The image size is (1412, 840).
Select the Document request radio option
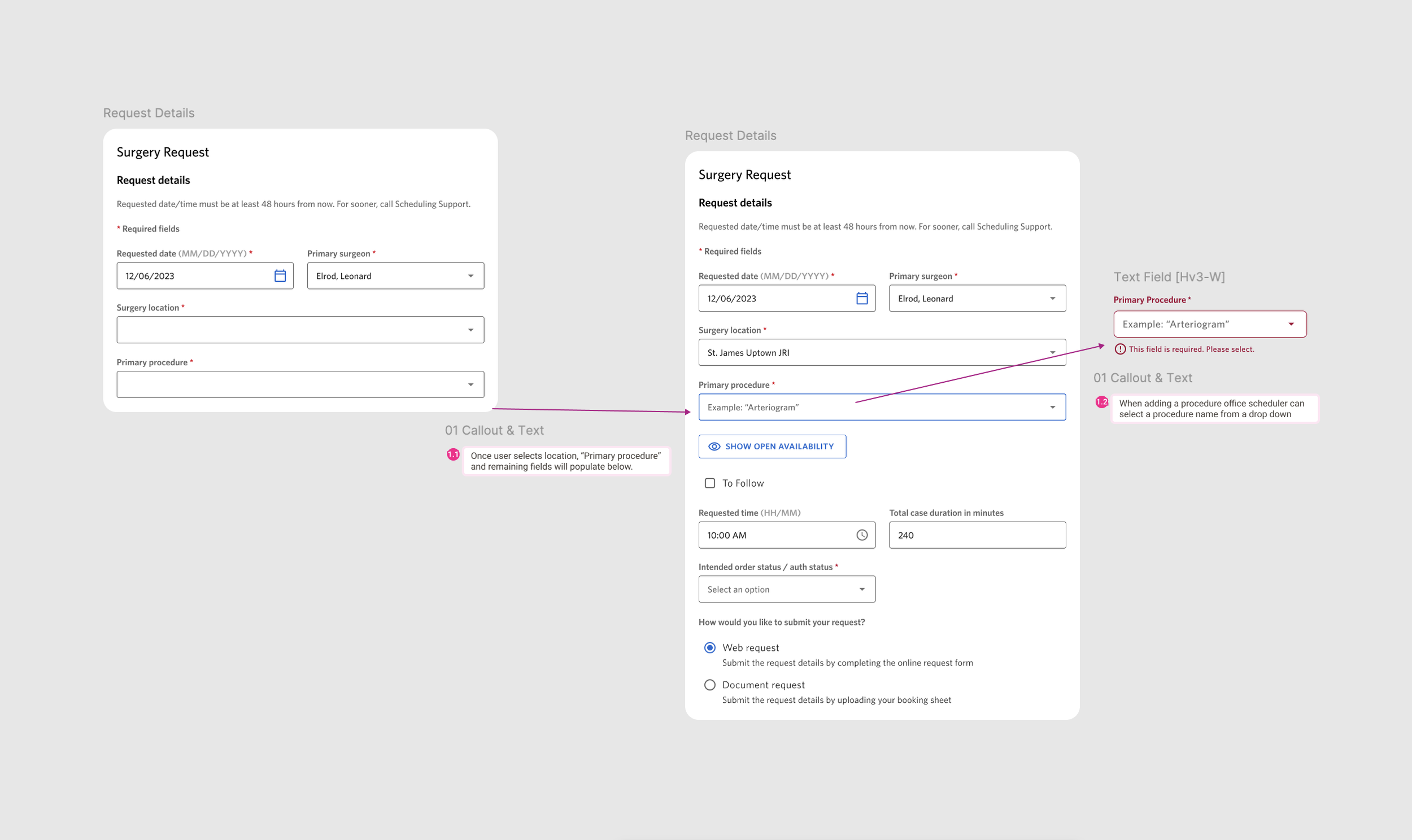click(709, 685)
